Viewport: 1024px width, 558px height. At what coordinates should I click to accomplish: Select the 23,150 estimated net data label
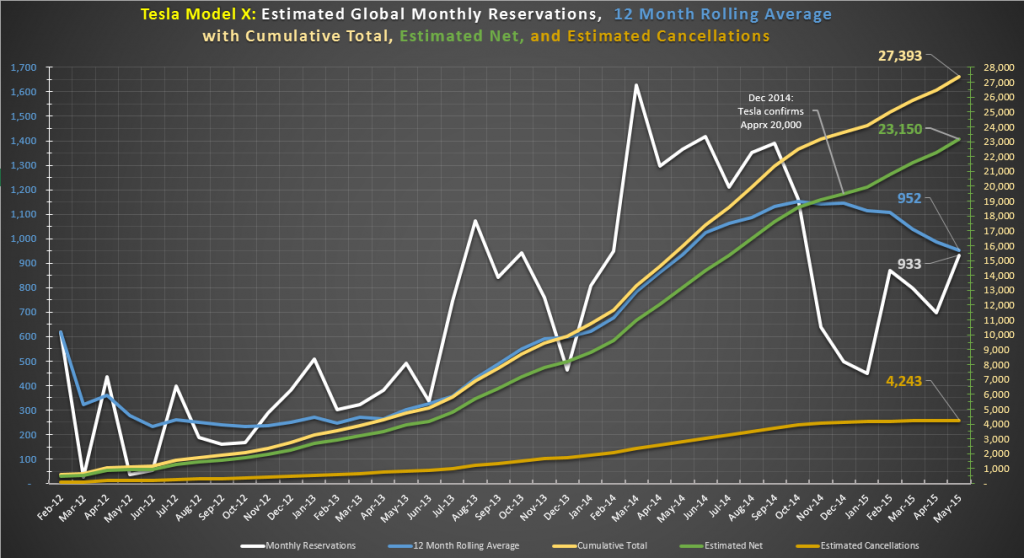point(900,129)
